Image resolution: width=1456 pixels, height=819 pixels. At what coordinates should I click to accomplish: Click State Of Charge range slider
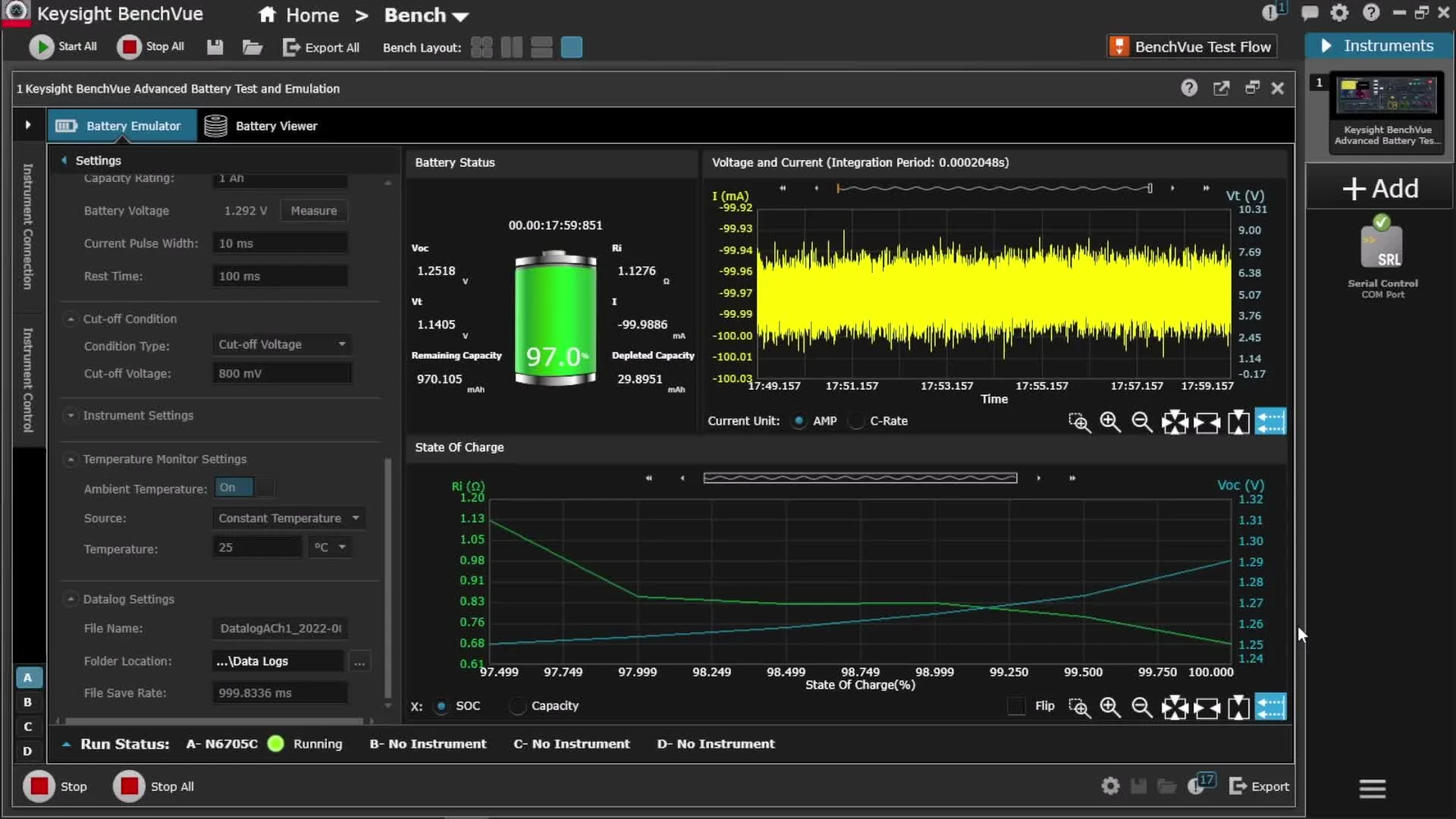pos(860,478)
